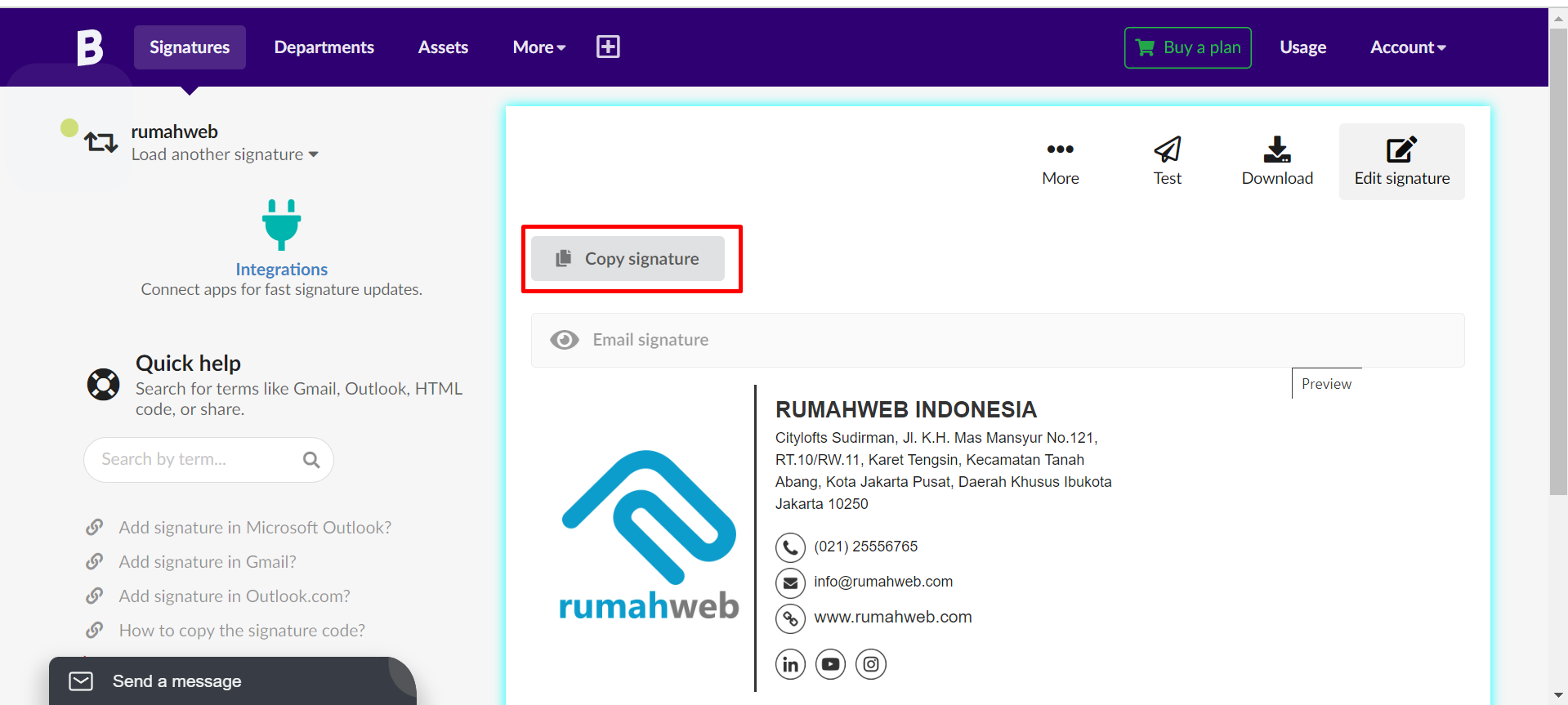Viewport: 1568px width, 705px height.
Task: Open the More three-dots actions
Action: point(1061,162)
